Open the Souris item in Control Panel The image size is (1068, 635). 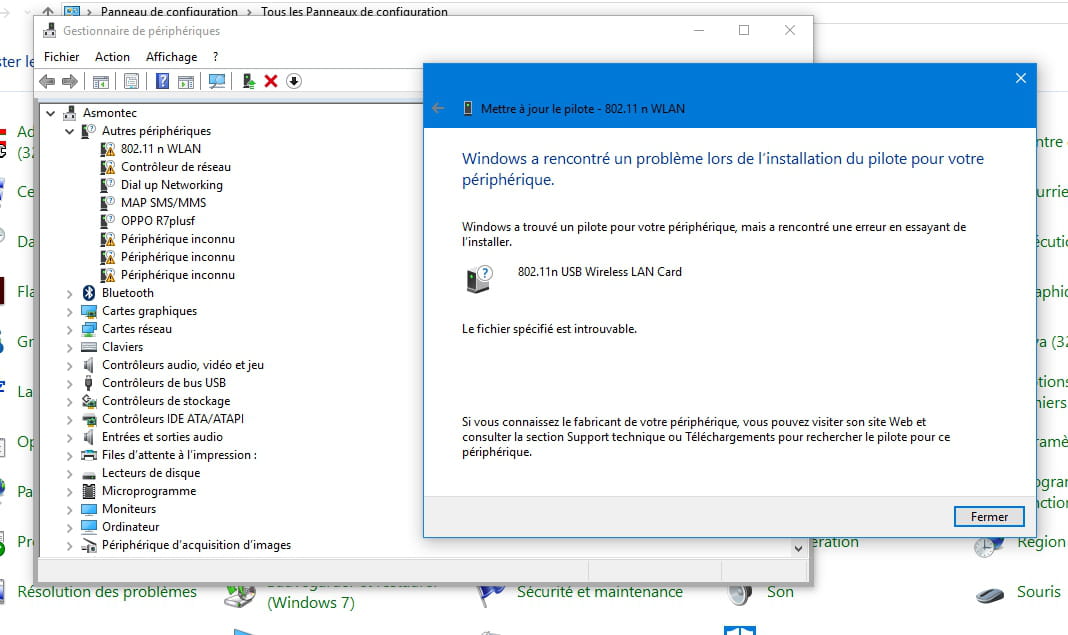point(1039,591)
